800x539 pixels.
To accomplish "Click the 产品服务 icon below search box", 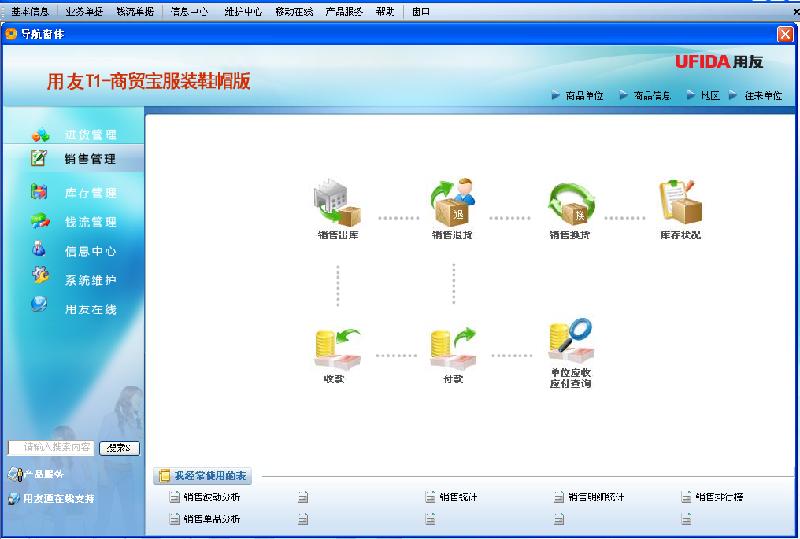I will [x=15, y=474].
